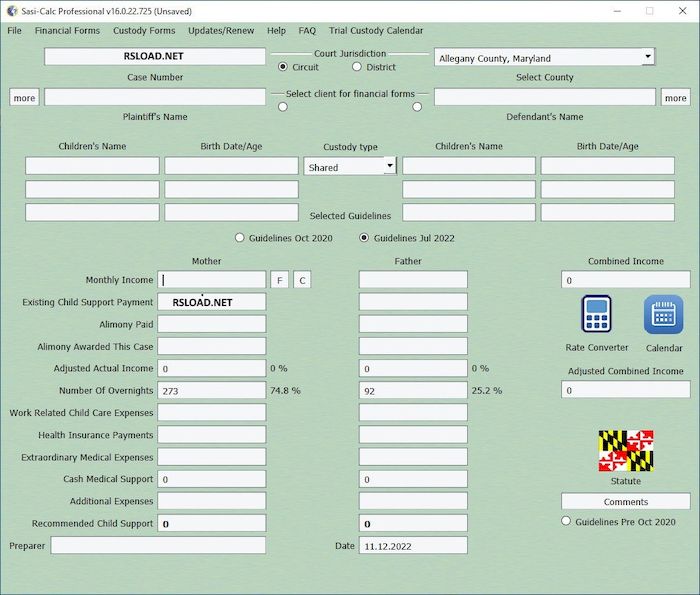Select Circuit court jurisdiction
Screen dimensions: 700x595
[x=283, y=67]
